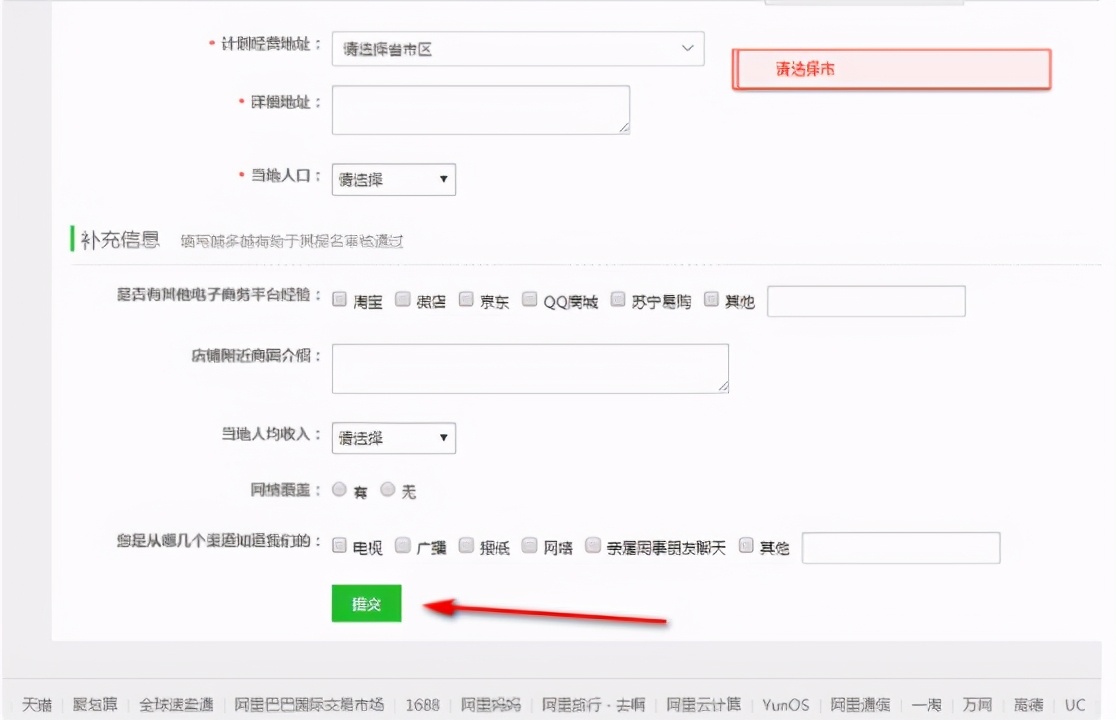Check the 京东 platform checkbox
This screenshot has height=720, width=1116.
[466, 298]
